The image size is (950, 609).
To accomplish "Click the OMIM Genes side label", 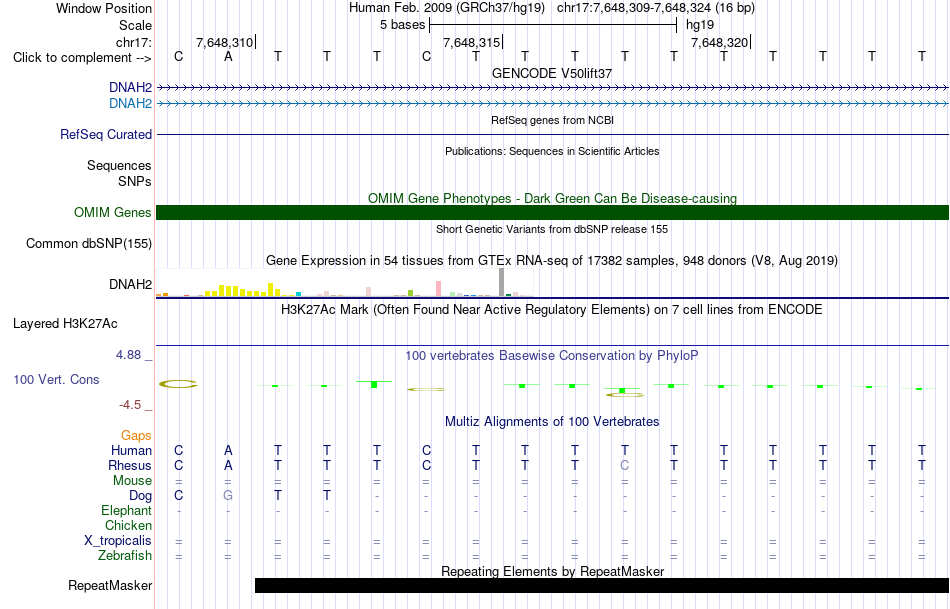I will 113,213.
